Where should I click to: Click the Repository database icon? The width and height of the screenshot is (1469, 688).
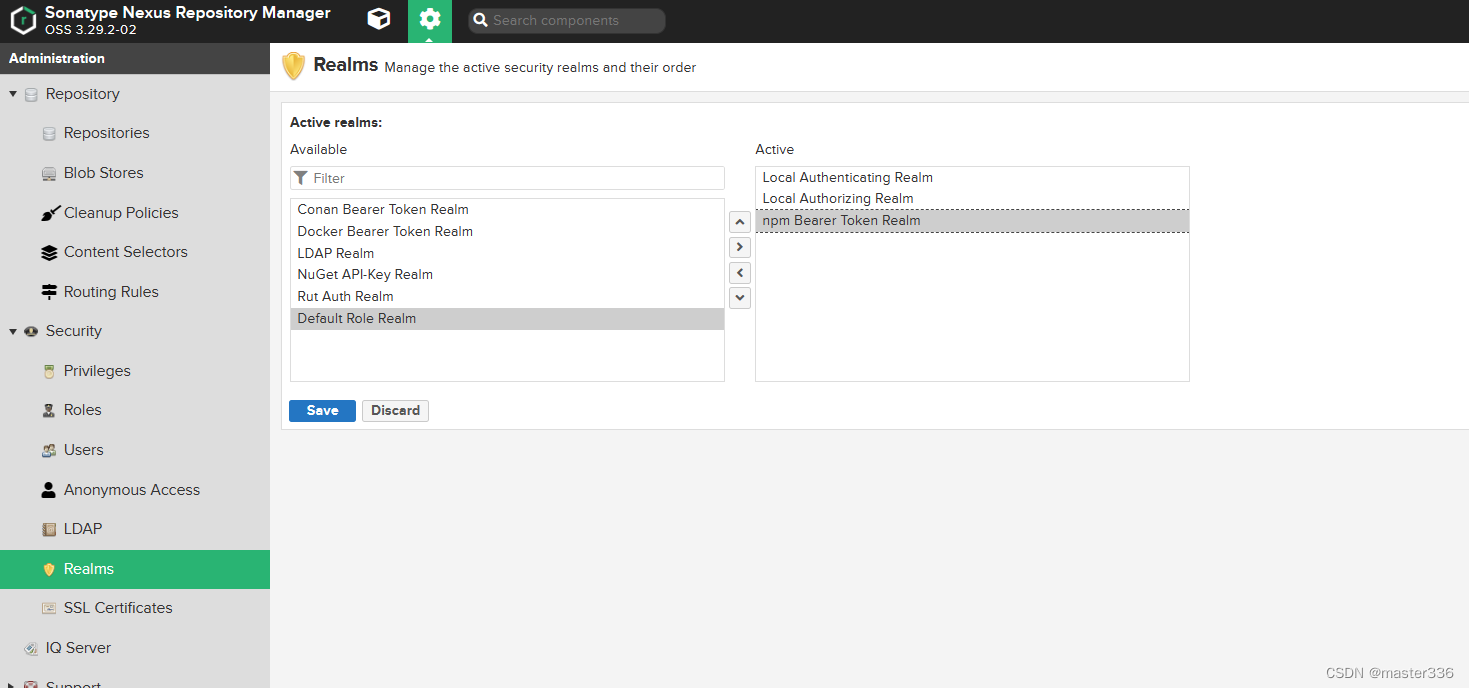tap(31, 94)
